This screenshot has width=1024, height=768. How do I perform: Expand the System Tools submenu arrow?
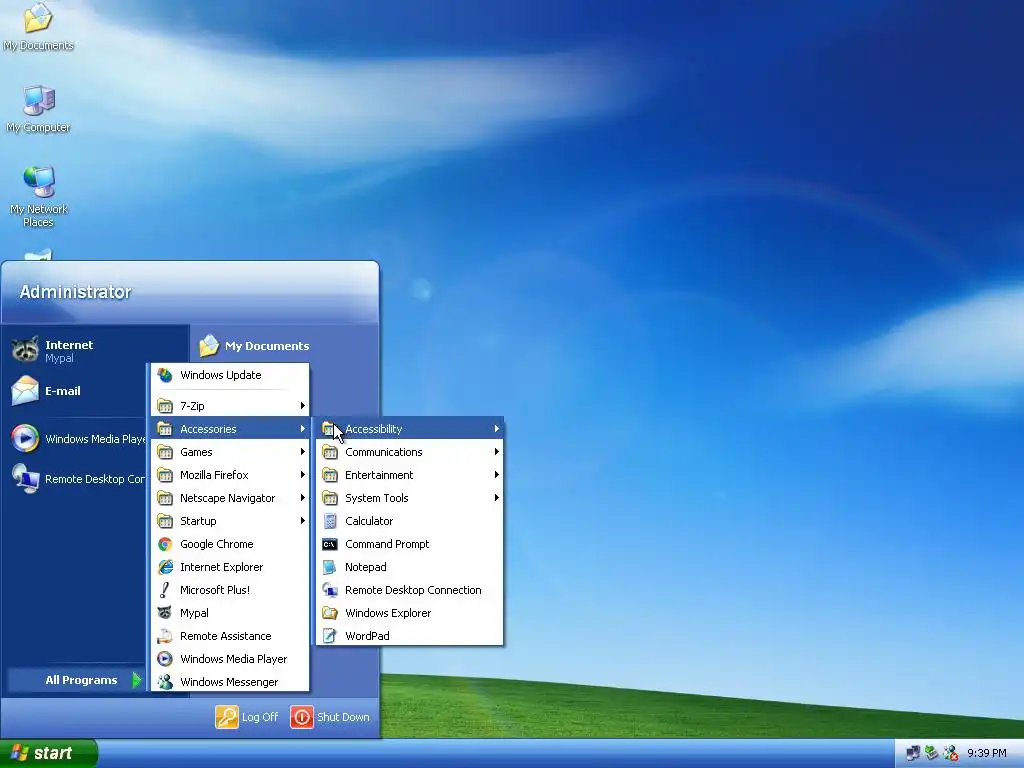pyautogui.click(x=497, y=498)
